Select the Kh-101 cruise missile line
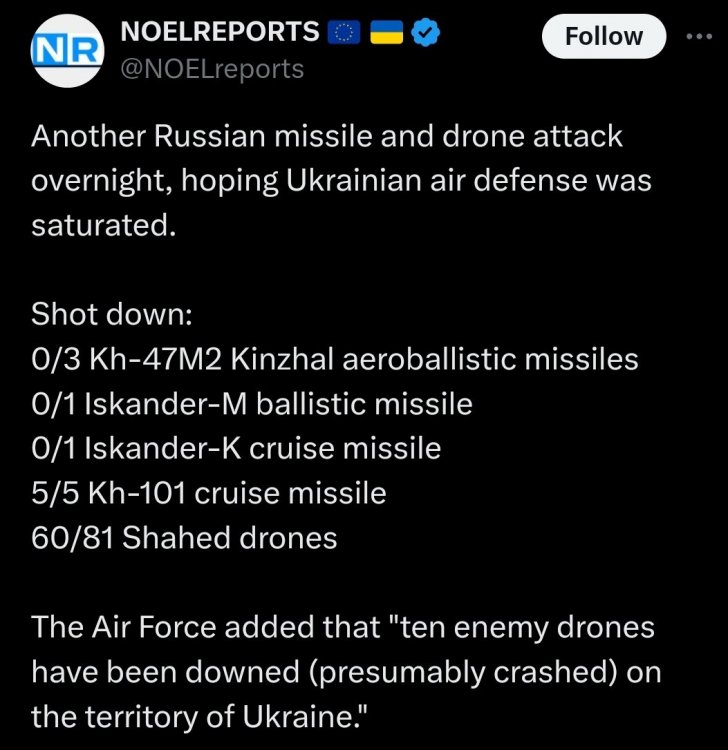Viewport: 728px width, 750px height. coord(209,493)
